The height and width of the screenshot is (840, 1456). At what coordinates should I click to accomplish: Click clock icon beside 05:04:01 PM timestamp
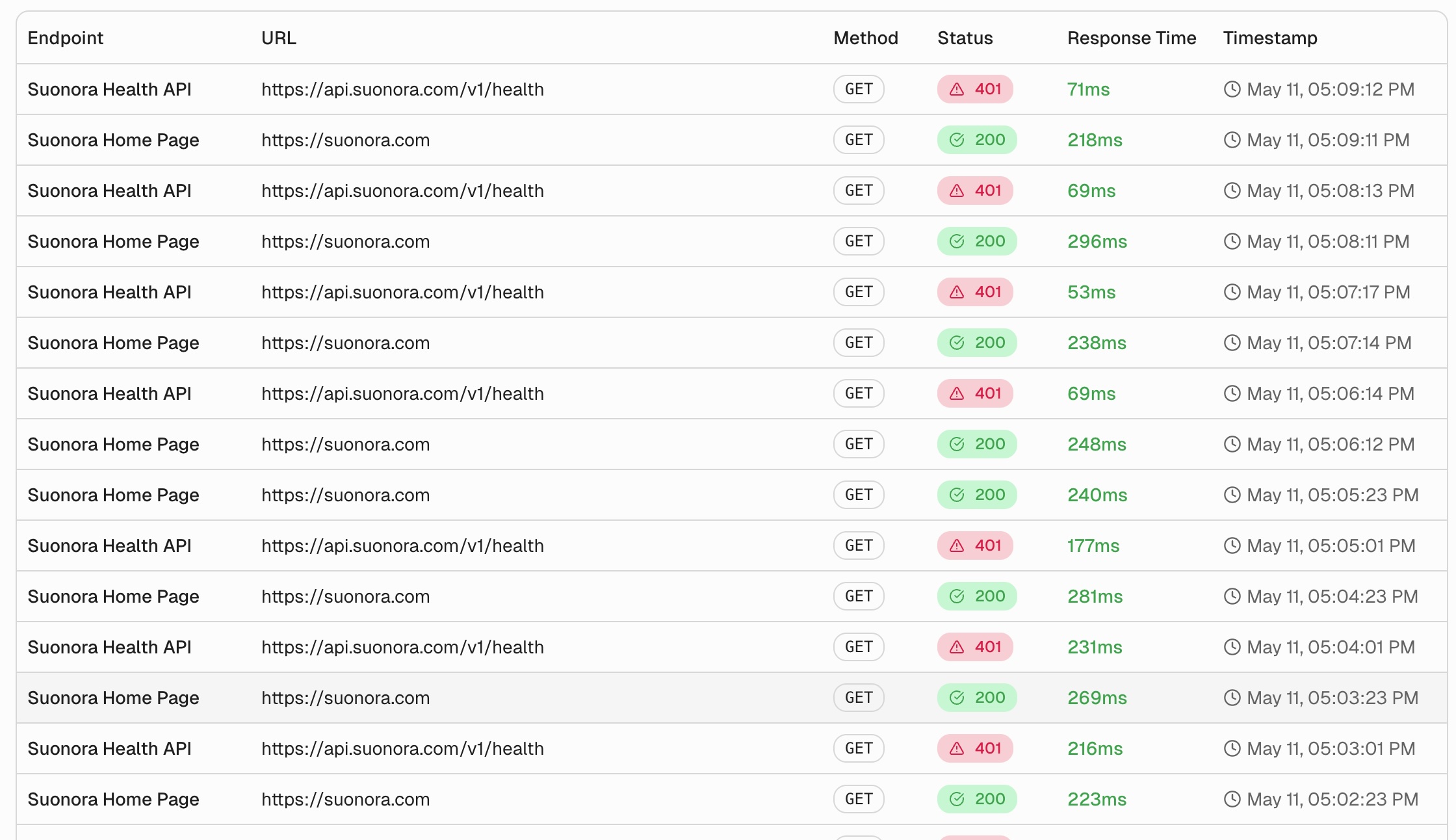pos(1232,647)
